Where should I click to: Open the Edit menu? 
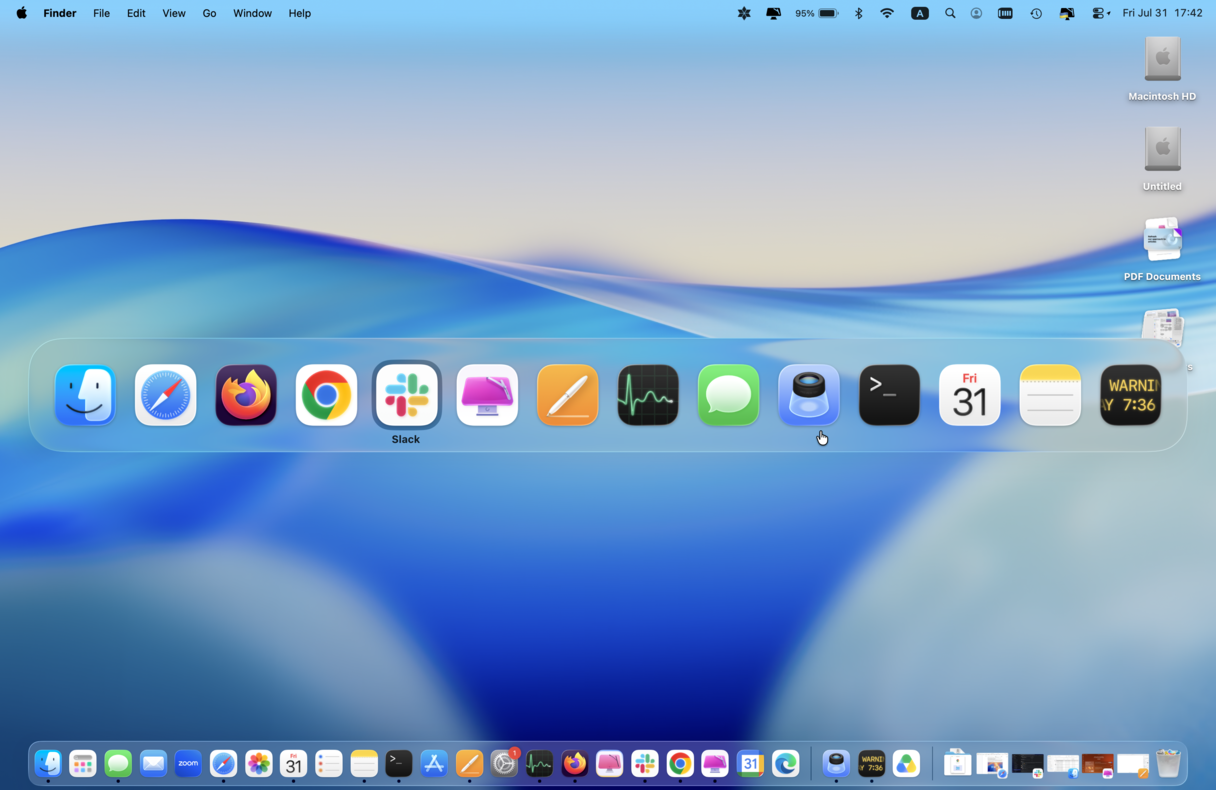pyautogui.click(x=136, y=13)
